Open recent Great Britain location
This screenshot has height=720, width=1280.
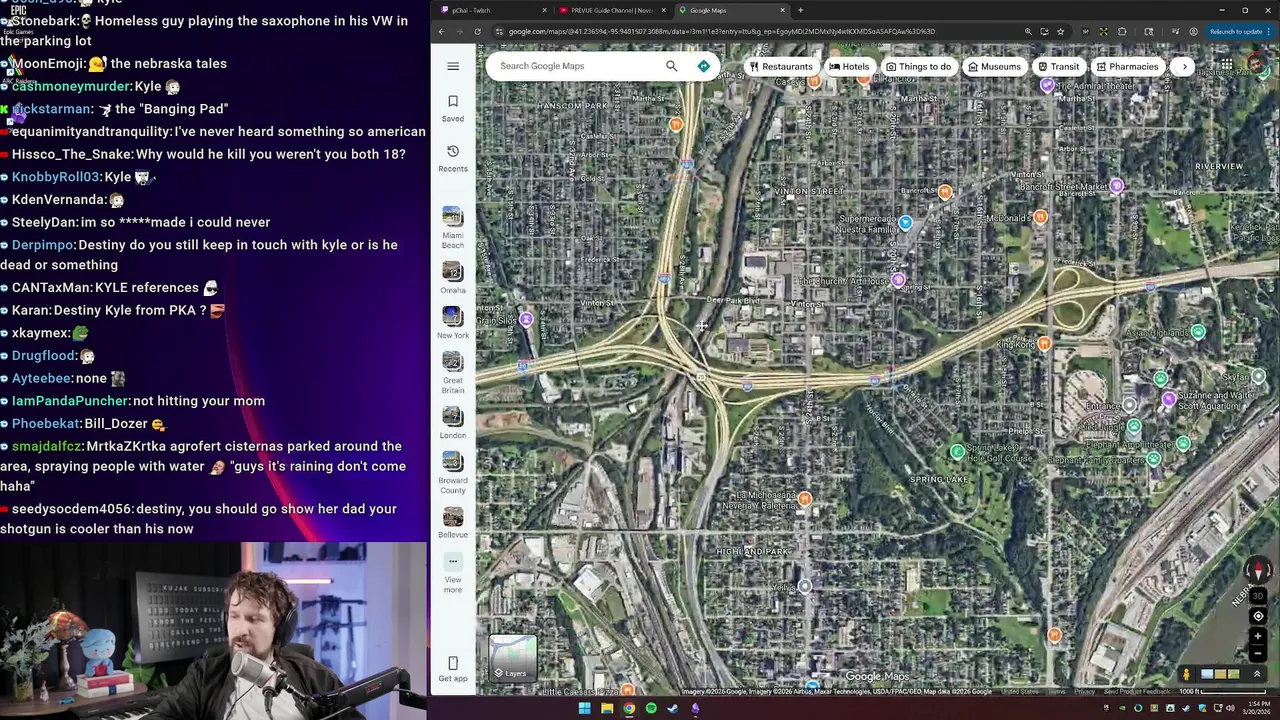(x=453, y=373)
